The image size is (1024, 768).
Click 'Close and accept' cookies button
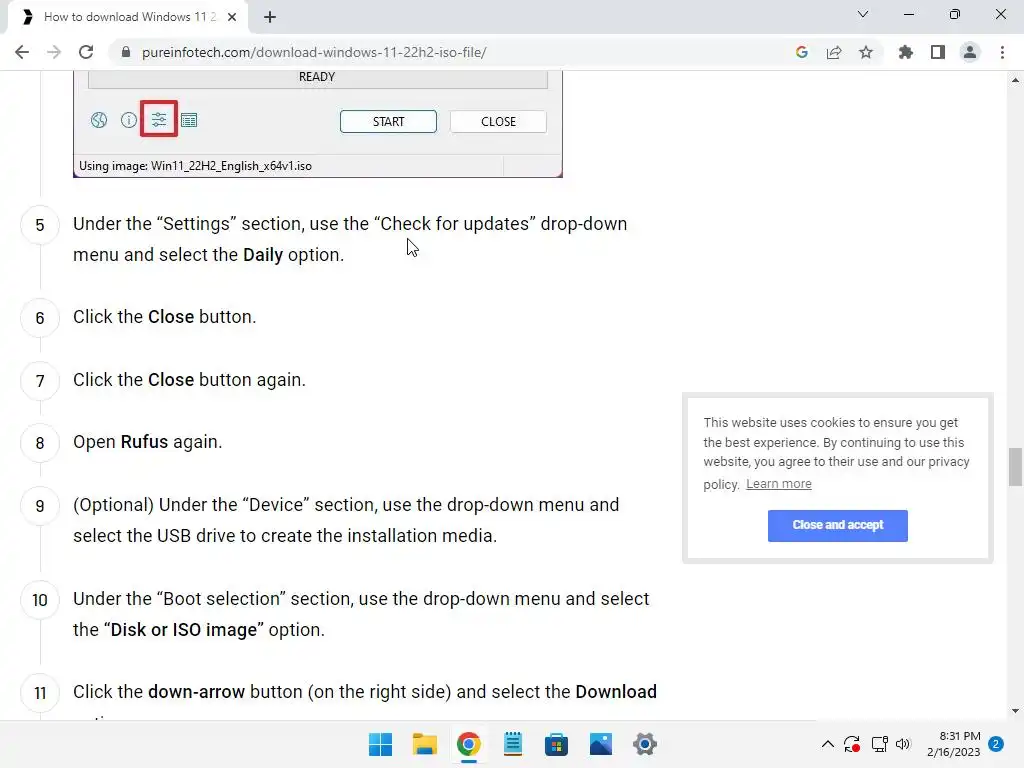pyautogui.click(x=838, y=526)
